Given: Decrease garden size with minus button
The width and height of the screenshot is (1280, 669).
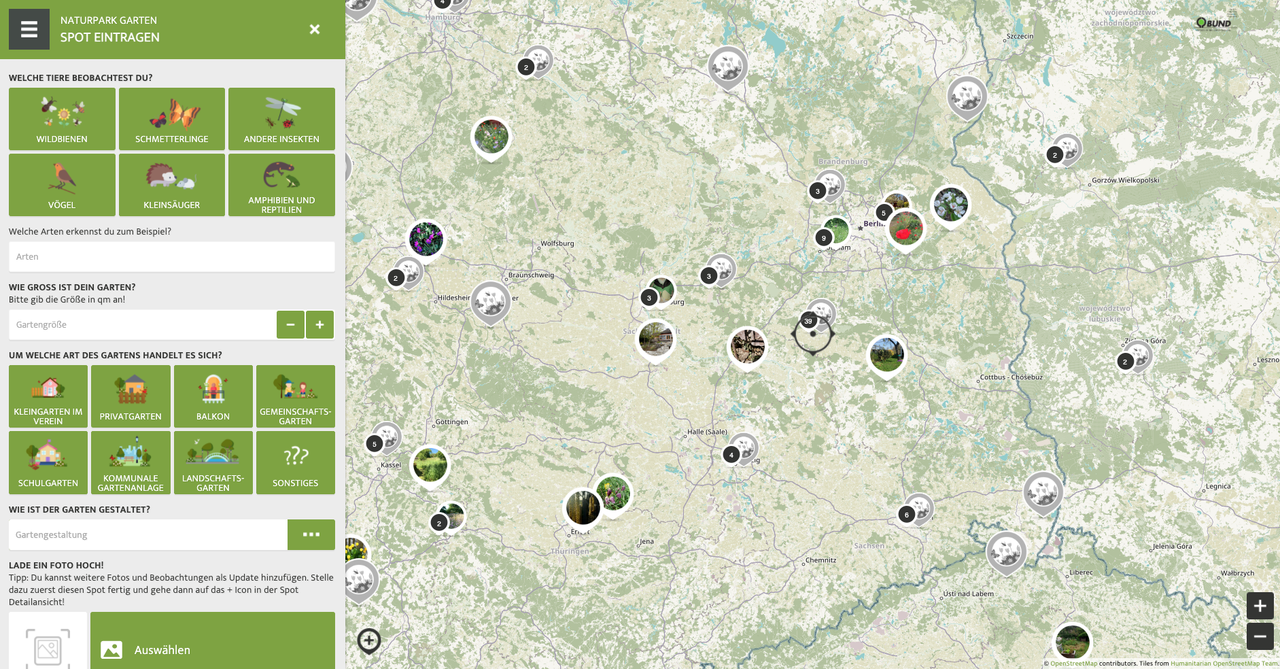Looking at the screenshot, I should point(290,325).
